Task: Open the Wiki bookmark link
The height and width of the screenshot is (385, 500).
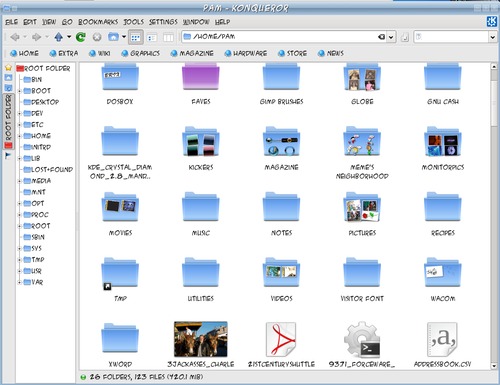Action: point(100,53)
